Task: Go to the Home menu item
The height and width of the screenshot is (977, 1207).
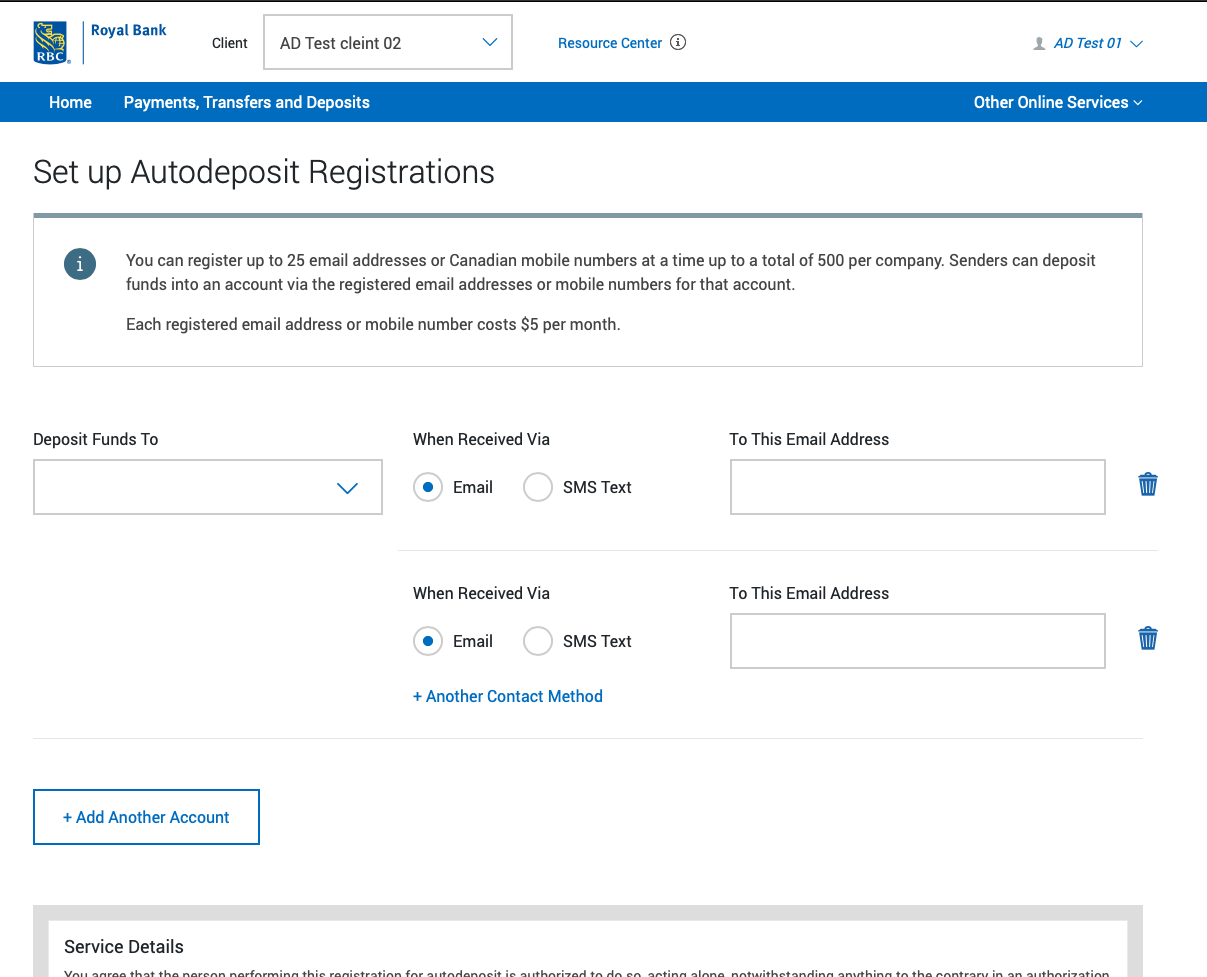Action: (70, 102)
